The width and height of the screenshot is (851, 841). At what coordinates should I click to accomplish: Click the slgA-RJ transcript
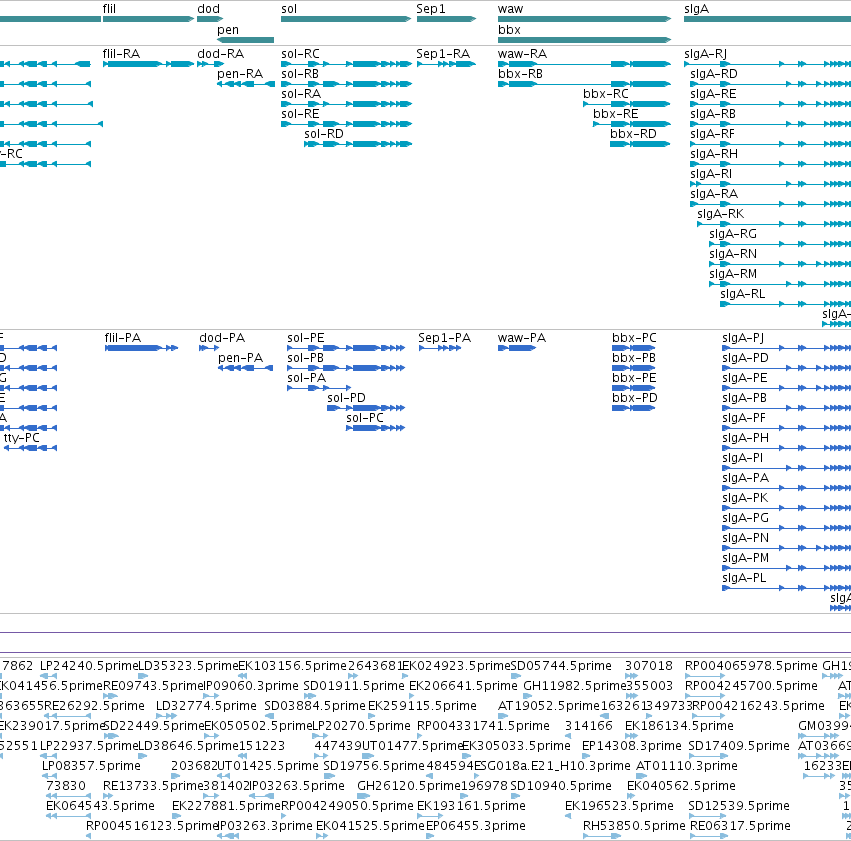767,64
